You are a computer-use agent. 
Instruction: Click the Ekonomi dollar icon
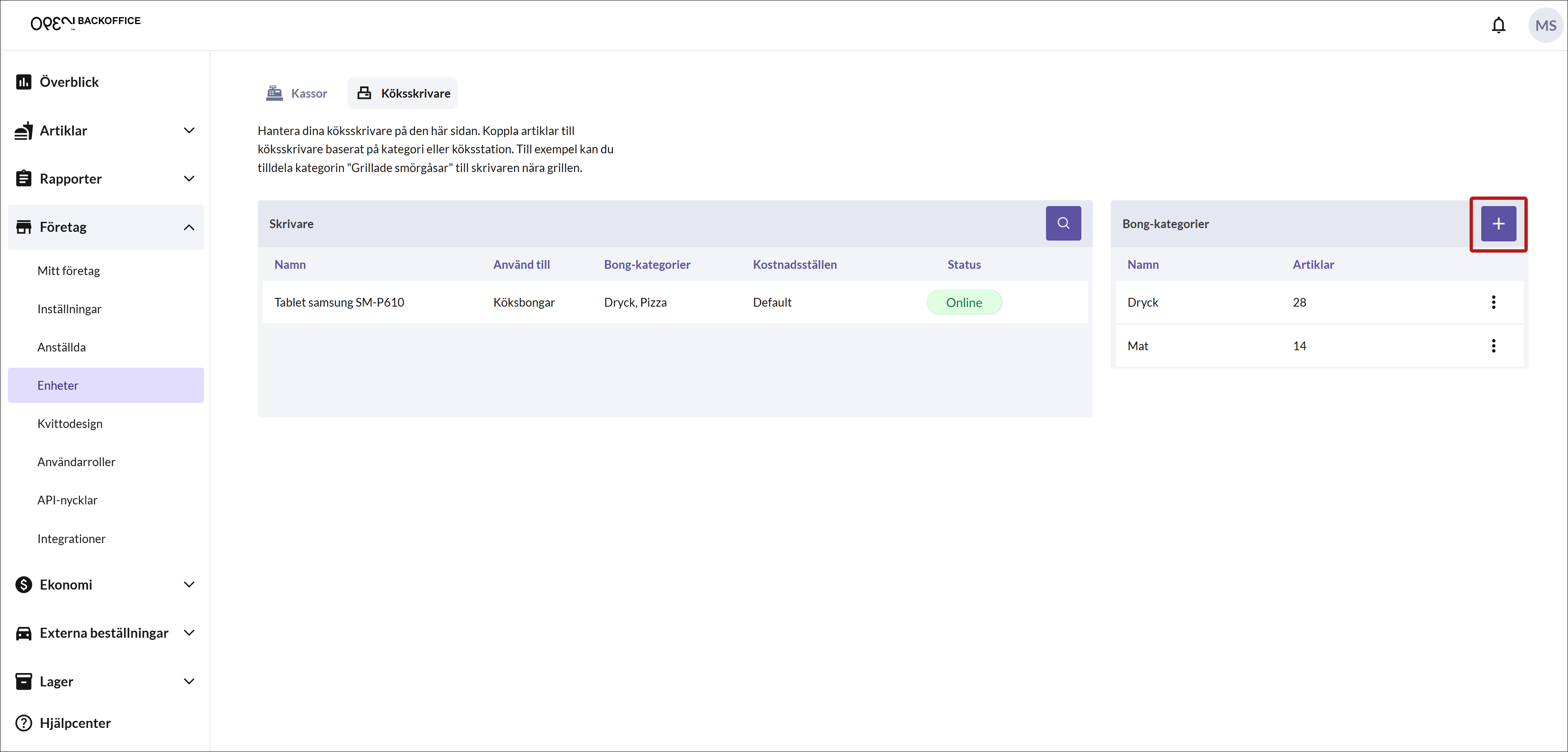point(24,585)
